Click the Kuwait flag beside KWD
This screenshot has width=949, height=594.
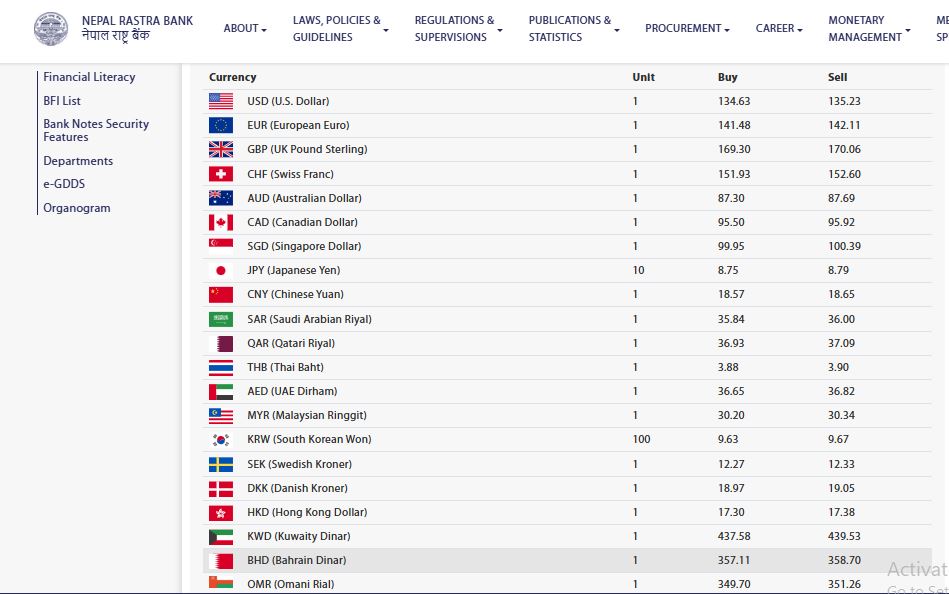click(x=221, y=536)
